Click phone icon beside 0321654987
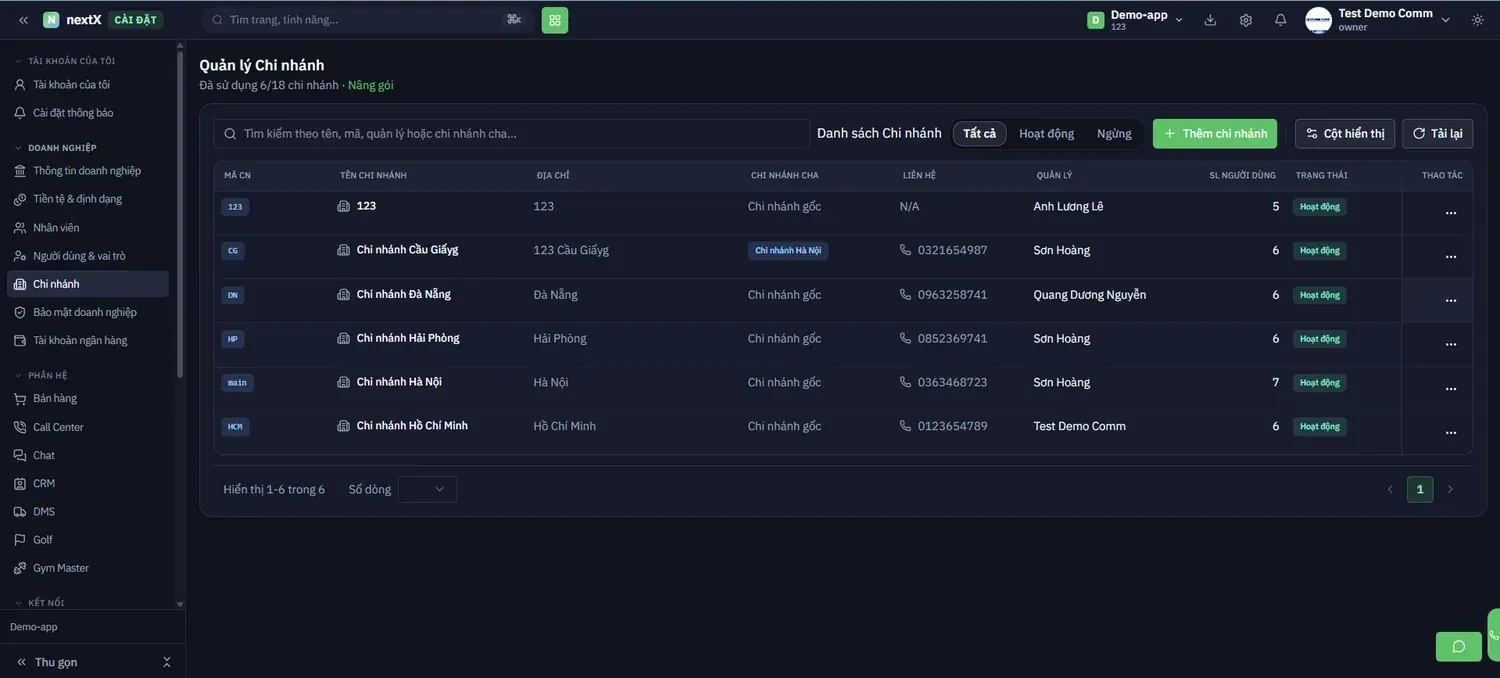Image resolution: width=1500 pixels, height=678 pixels. (906, 250)
